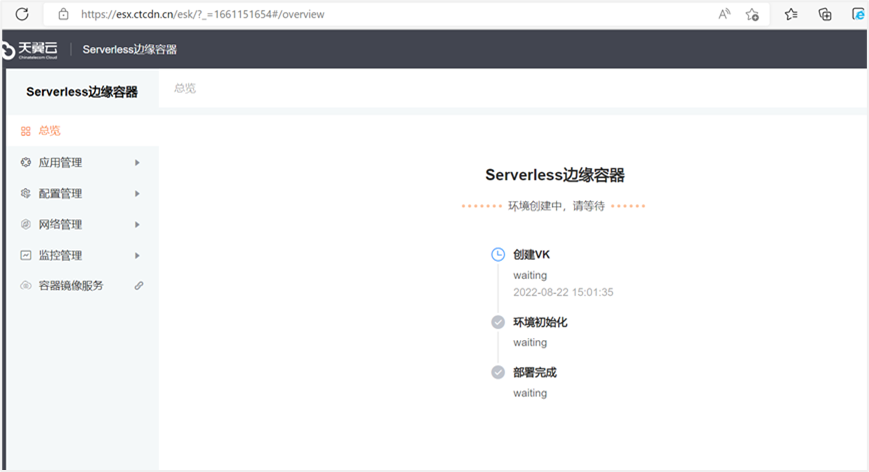Click the site lock icon in address bar
This screenshot has width=869, height=472.
click(64, 14)
